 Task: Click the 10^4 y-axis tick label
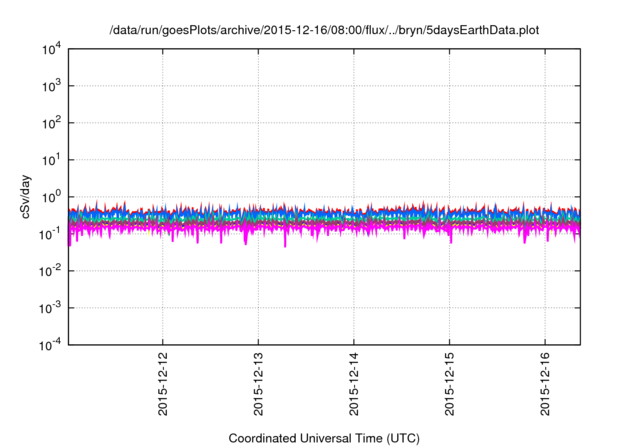(51, 49)
